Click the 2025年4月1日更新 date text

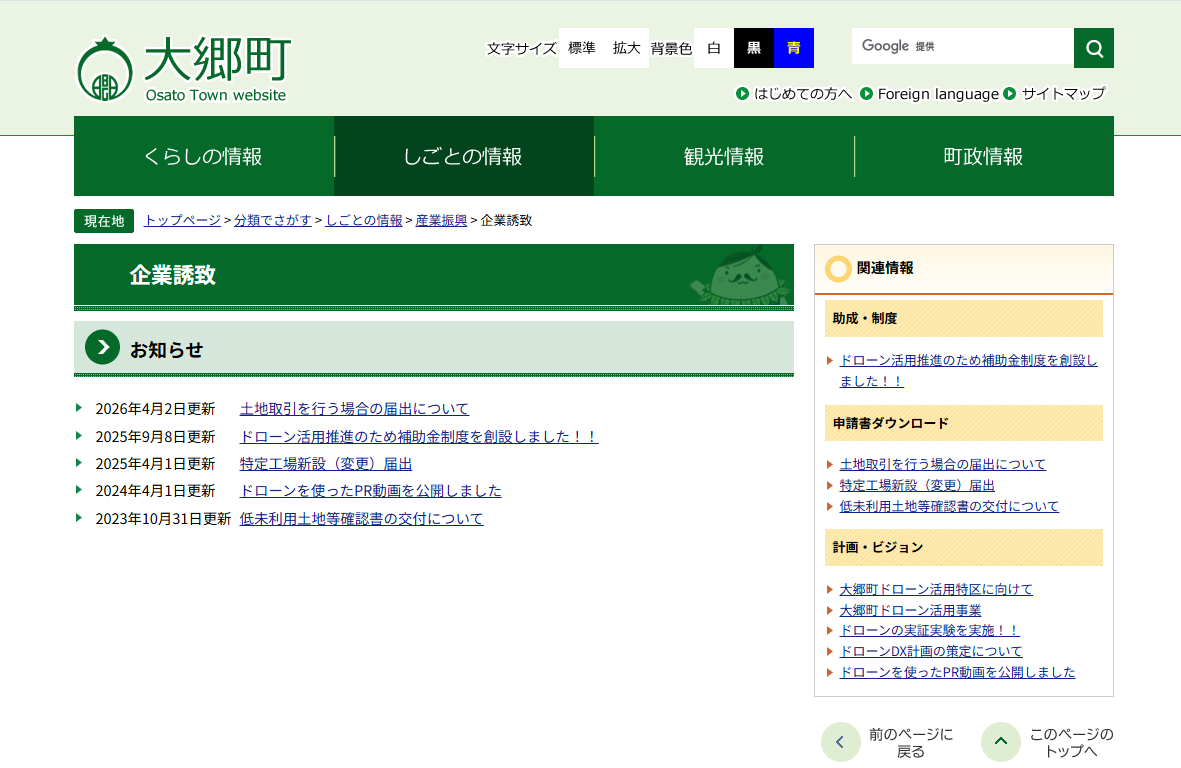tap(155, 464)
